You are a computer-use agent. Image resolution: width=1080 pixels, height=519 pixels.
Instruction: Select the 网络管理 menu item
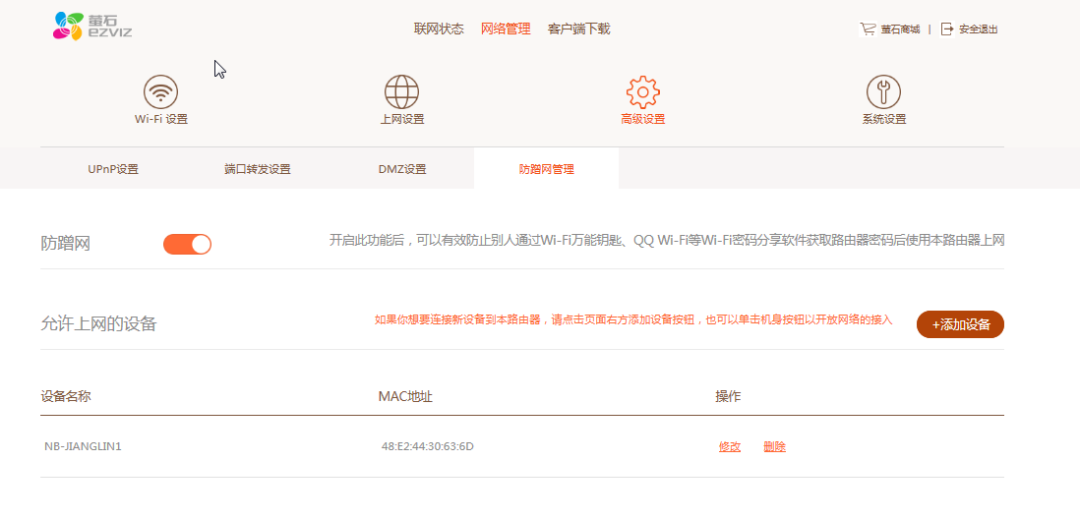506,29
